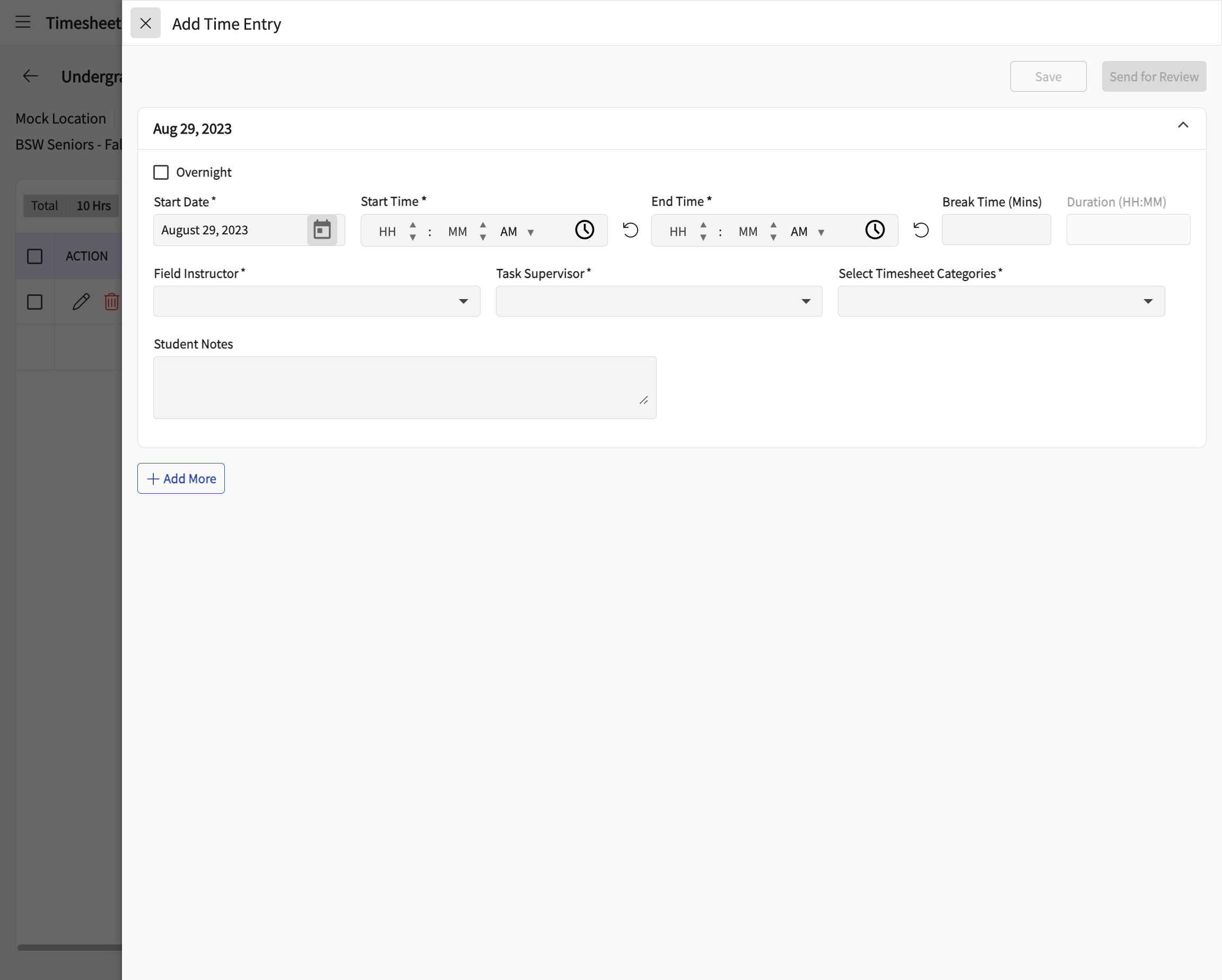Reset the End Time field
The height and width of the screenshot is (980, 1222).
(x=921, y=230)
